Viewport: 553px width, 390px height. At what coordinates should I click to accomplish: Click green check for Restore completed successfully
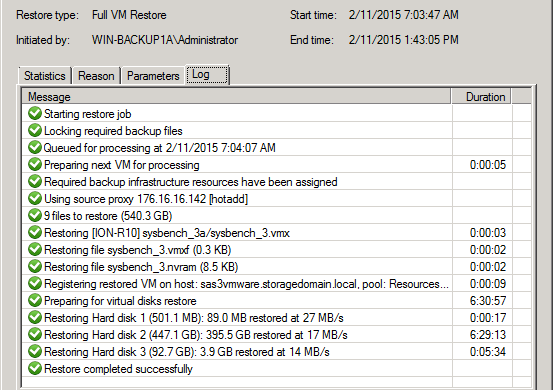pos(35,368)
